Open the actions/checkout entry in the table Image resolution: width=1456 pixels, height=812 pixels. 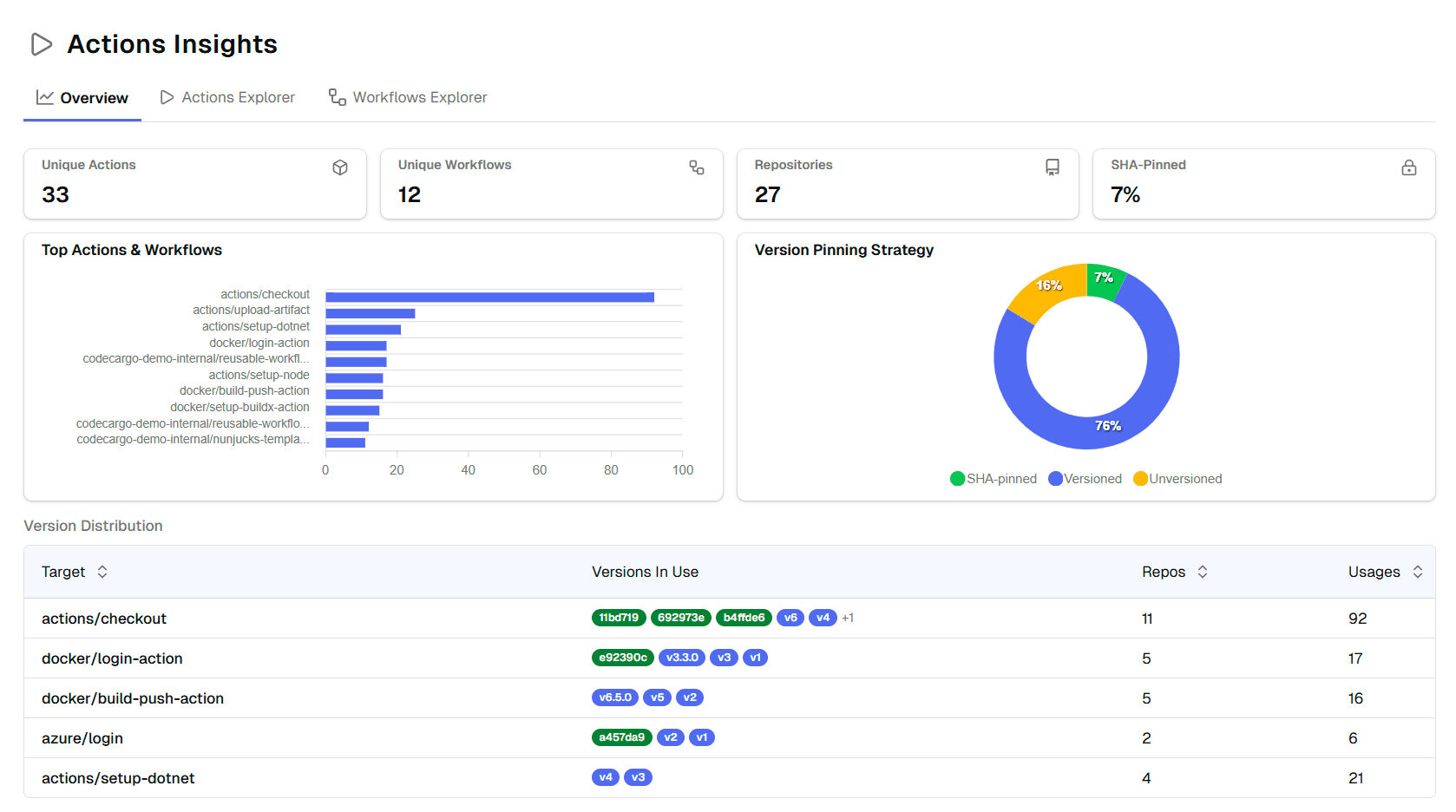pos(104,618)
